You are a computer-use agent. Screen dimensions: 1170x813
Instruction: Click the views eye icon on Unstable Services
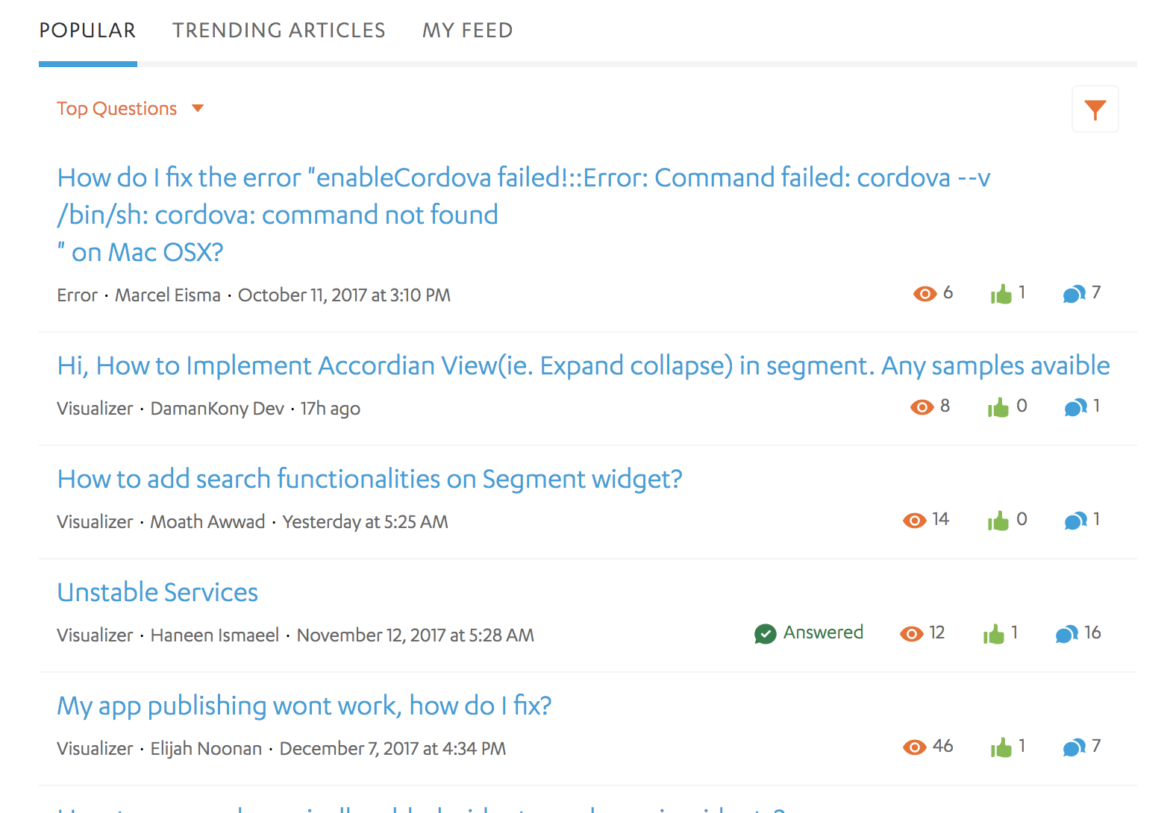[911, 634]
